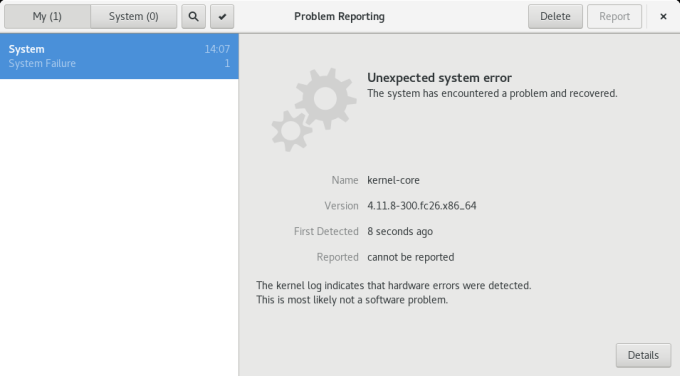Click the Unexpected system error heading
The height and width of the screenshot is (376, 680).
439,78
